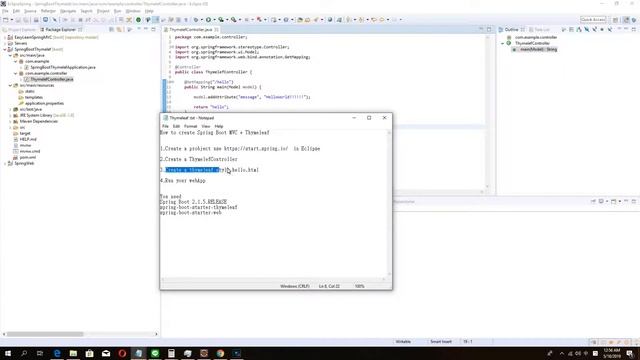The height and width of the screenshot is (360, 640).
Task: Click the New file toolbar icon in Eclipse
Action: [6, 20]
